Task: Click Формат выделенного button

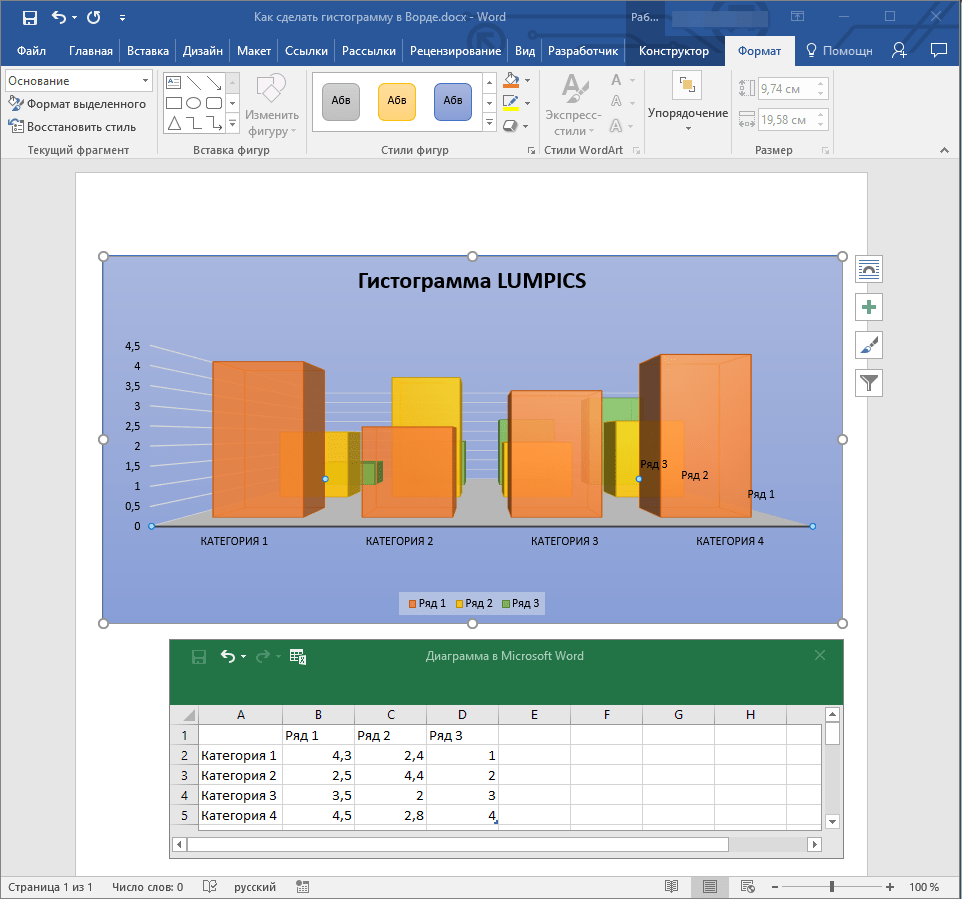Action: (77, 104)
